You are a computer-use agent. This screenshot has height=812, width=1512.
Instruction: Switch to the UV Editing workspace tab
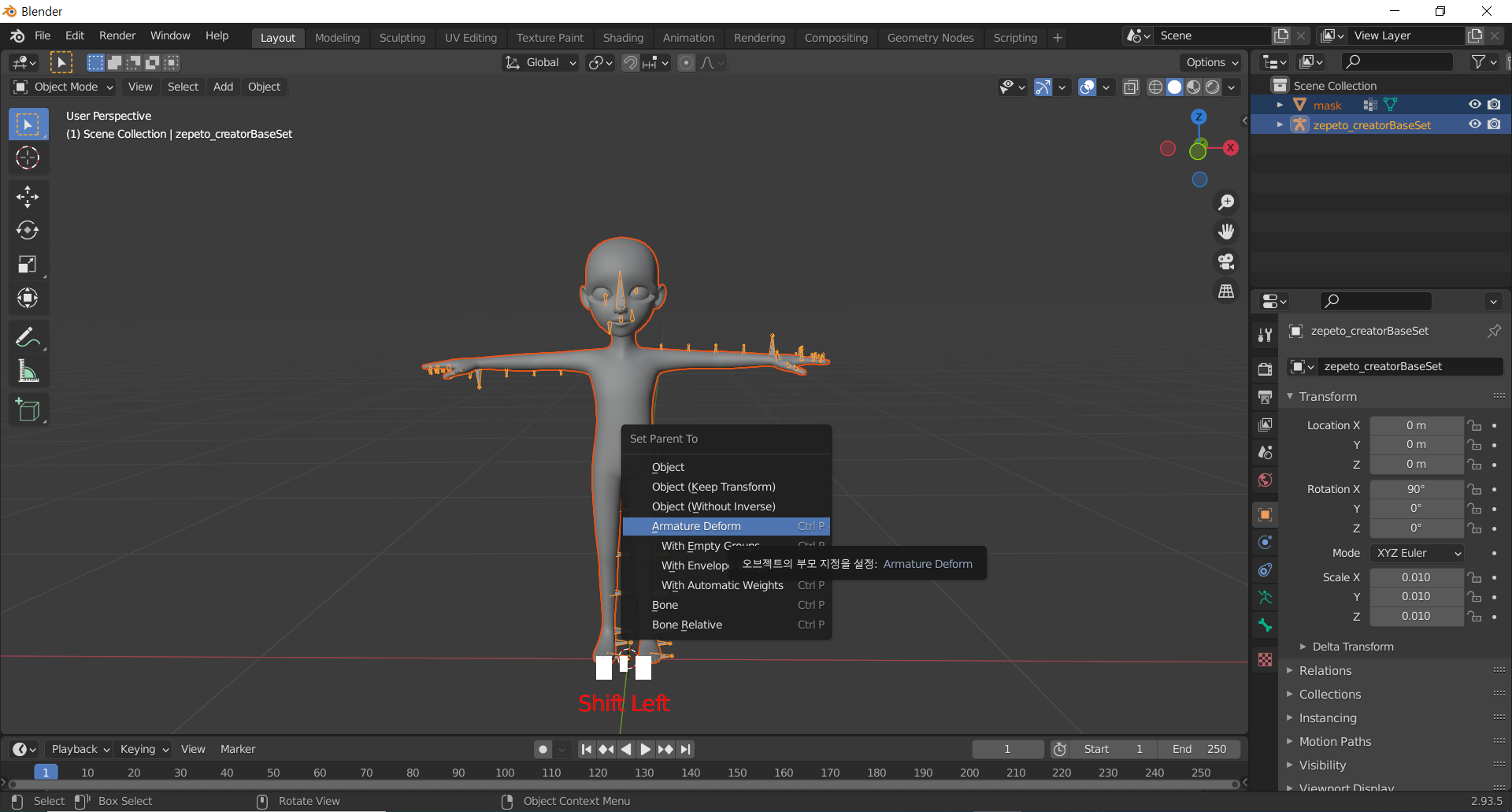tap(470, 38)
